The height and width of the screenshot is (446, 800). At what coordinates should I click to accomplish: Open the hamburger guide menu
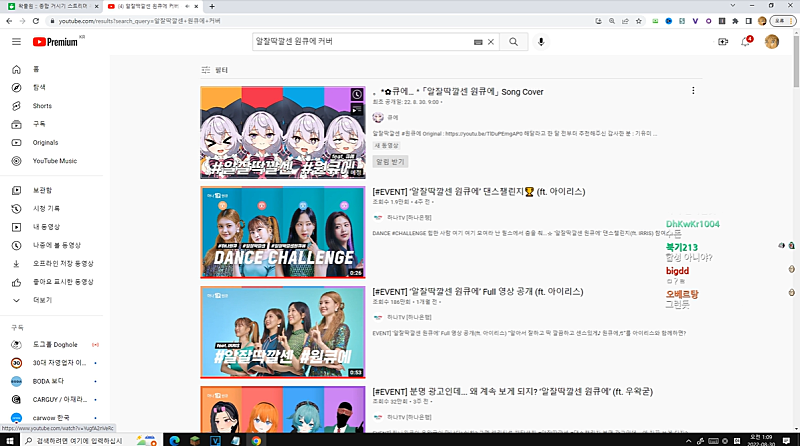[16, 41]
